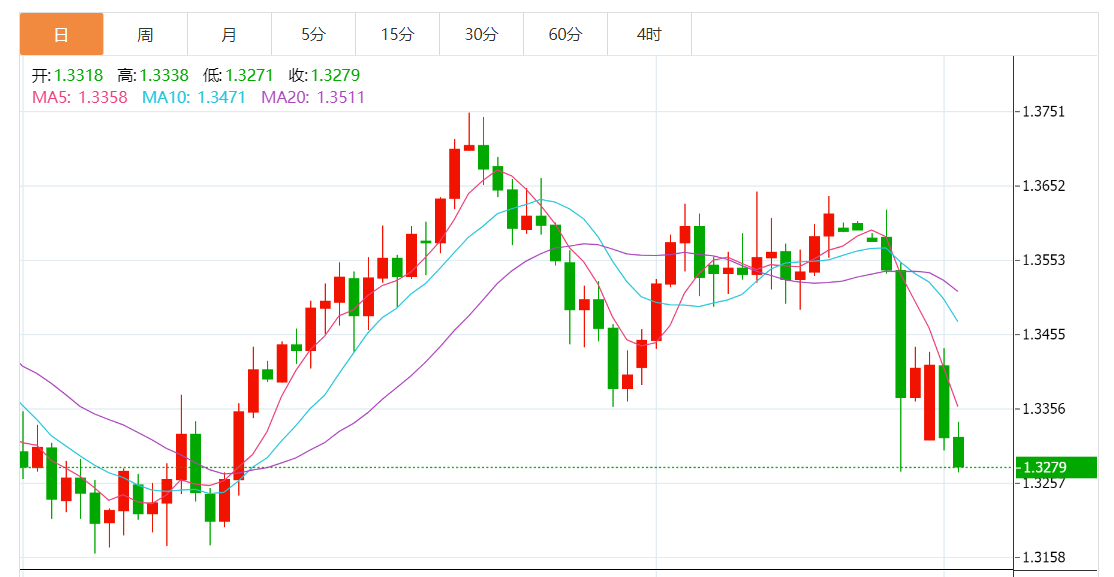
Task: Select the 15分 interval tab
Action: click(397, 35)
